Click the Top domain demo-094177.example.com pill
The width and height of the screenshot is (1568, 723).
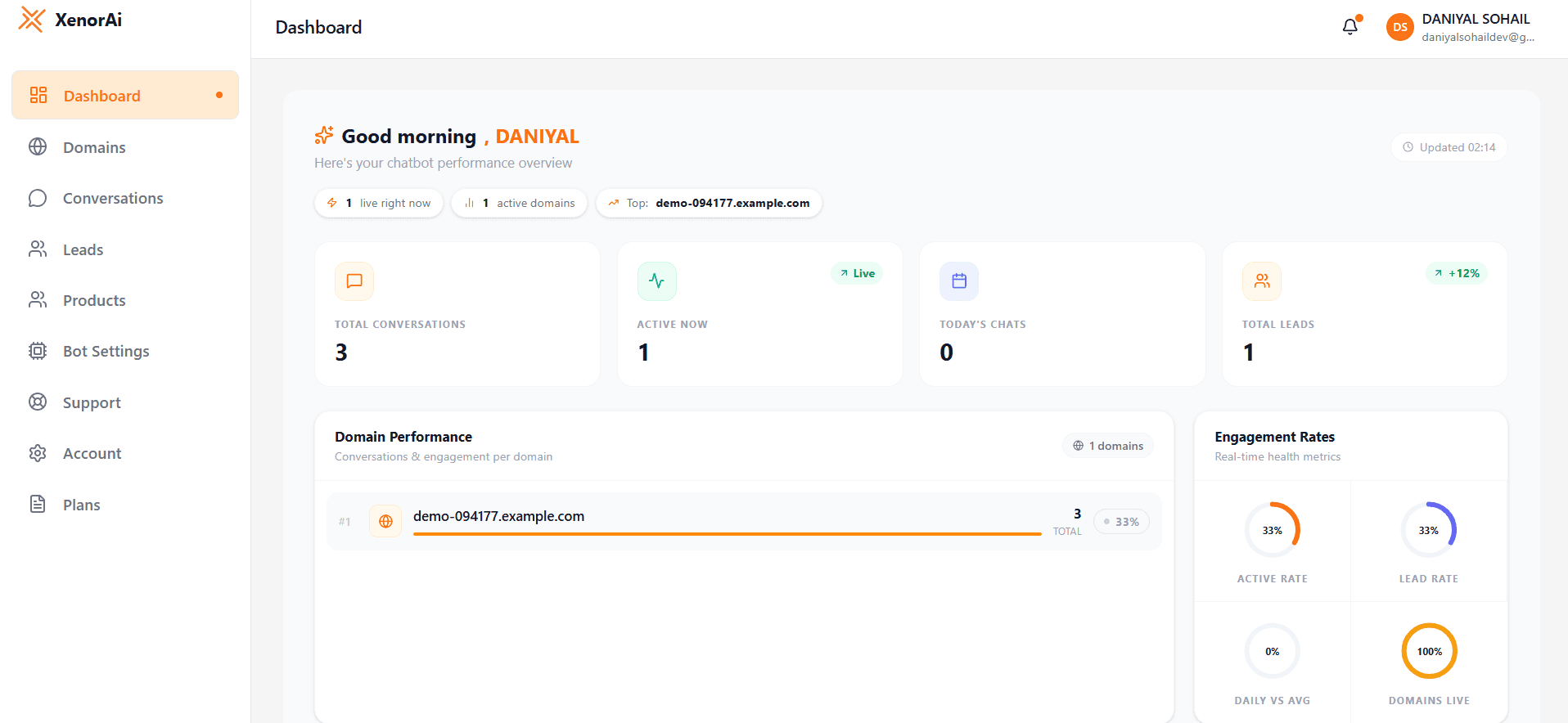point(709,203)
